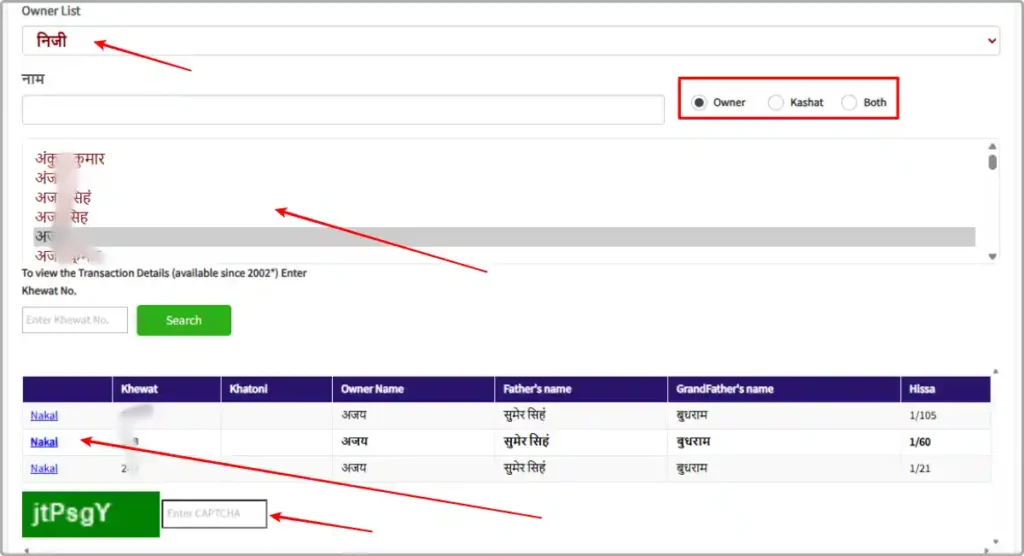The height and width of the screenshot is (556, 1024).
Task: Select the Both radio button
Action: pyautogui.click(x=849, y=102)
